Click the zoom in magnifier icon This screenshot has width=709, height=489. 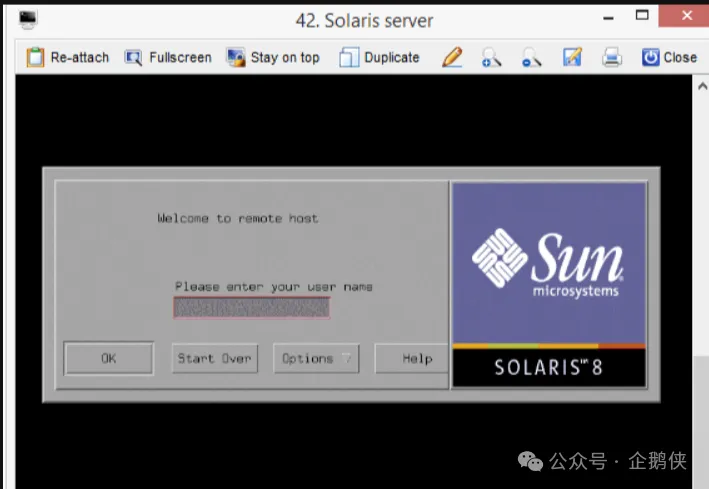(x=491, y=57)
